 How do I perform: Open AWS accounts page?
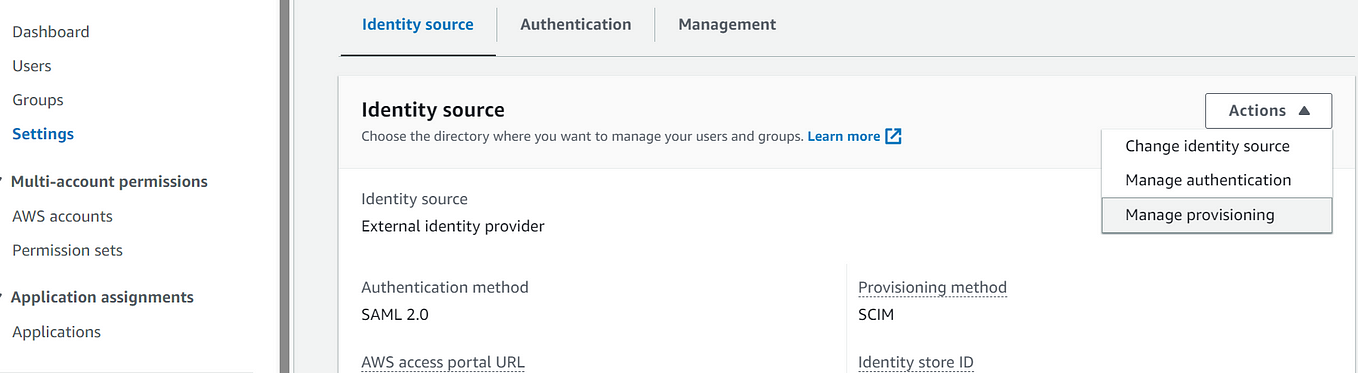[x=62, y=216]
